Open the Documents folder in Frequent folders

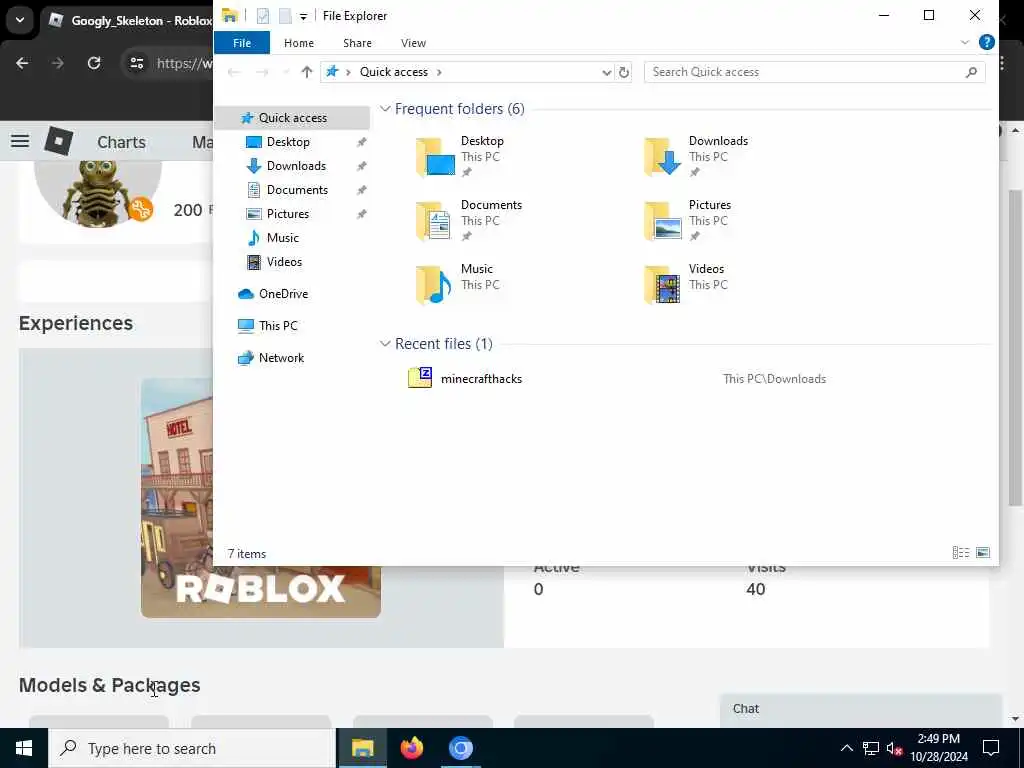tap(469, 220)
